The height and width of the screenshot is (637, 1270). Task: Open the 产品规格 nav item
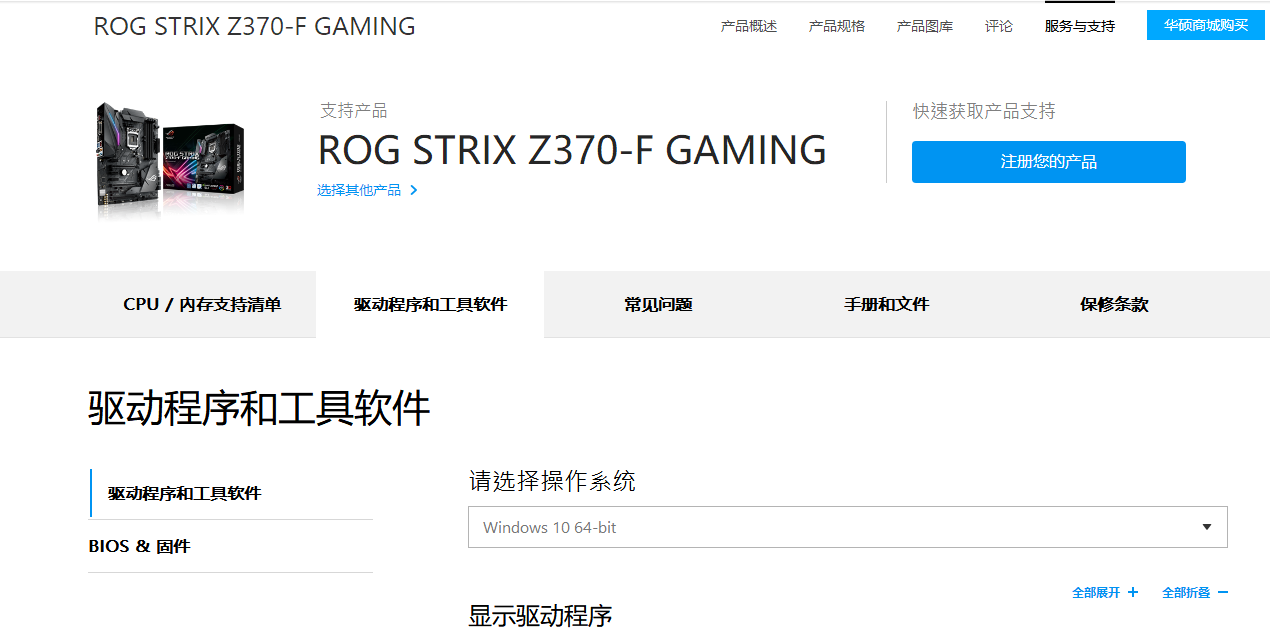836,26
